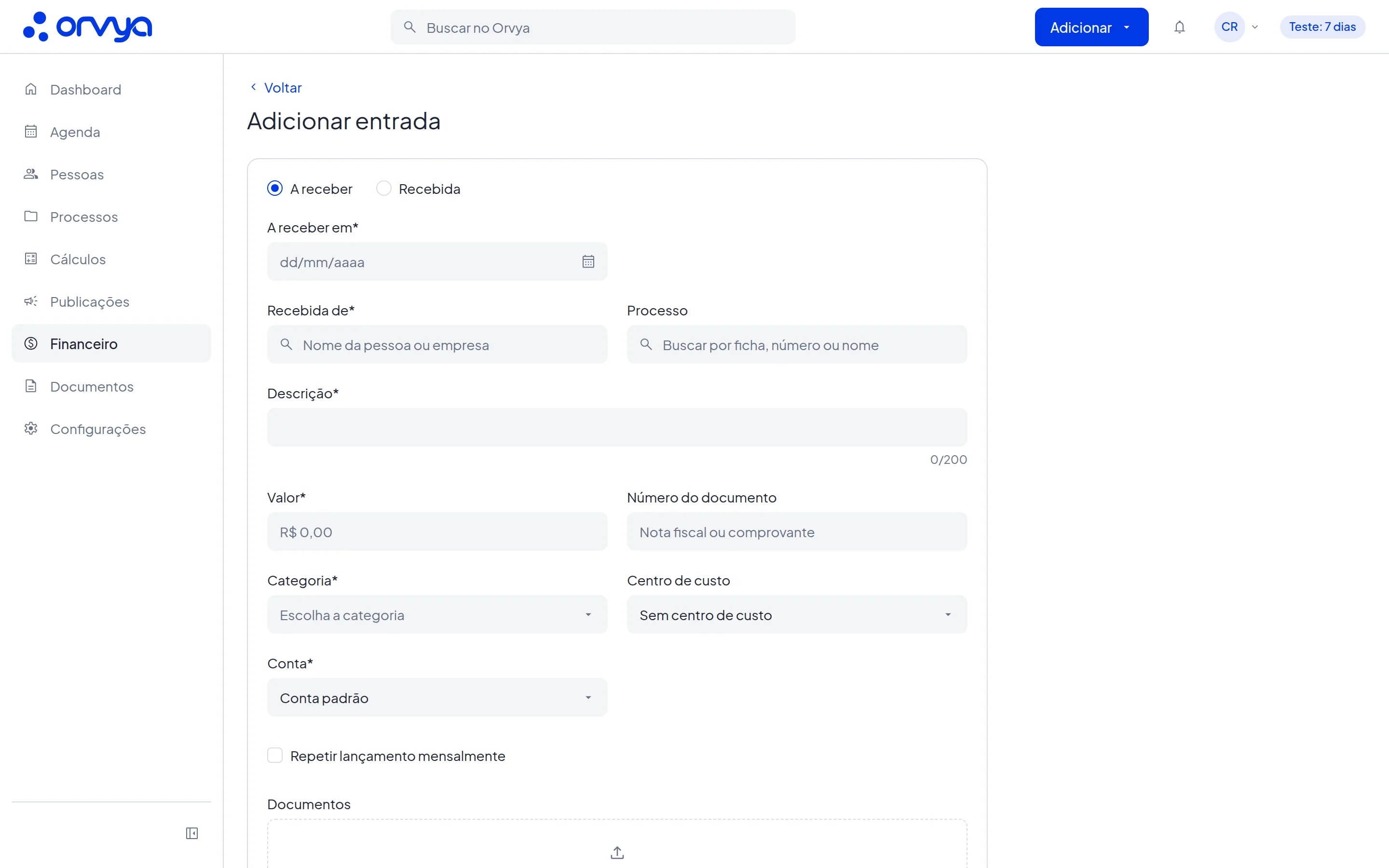Click the Publicações megaphone icon
Viewport: 1389px width, 868px height.
[31, 301]
